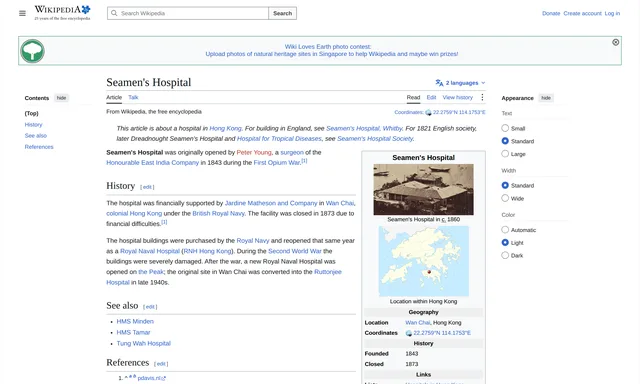
Task: Edit the References section
Action: 161,364
